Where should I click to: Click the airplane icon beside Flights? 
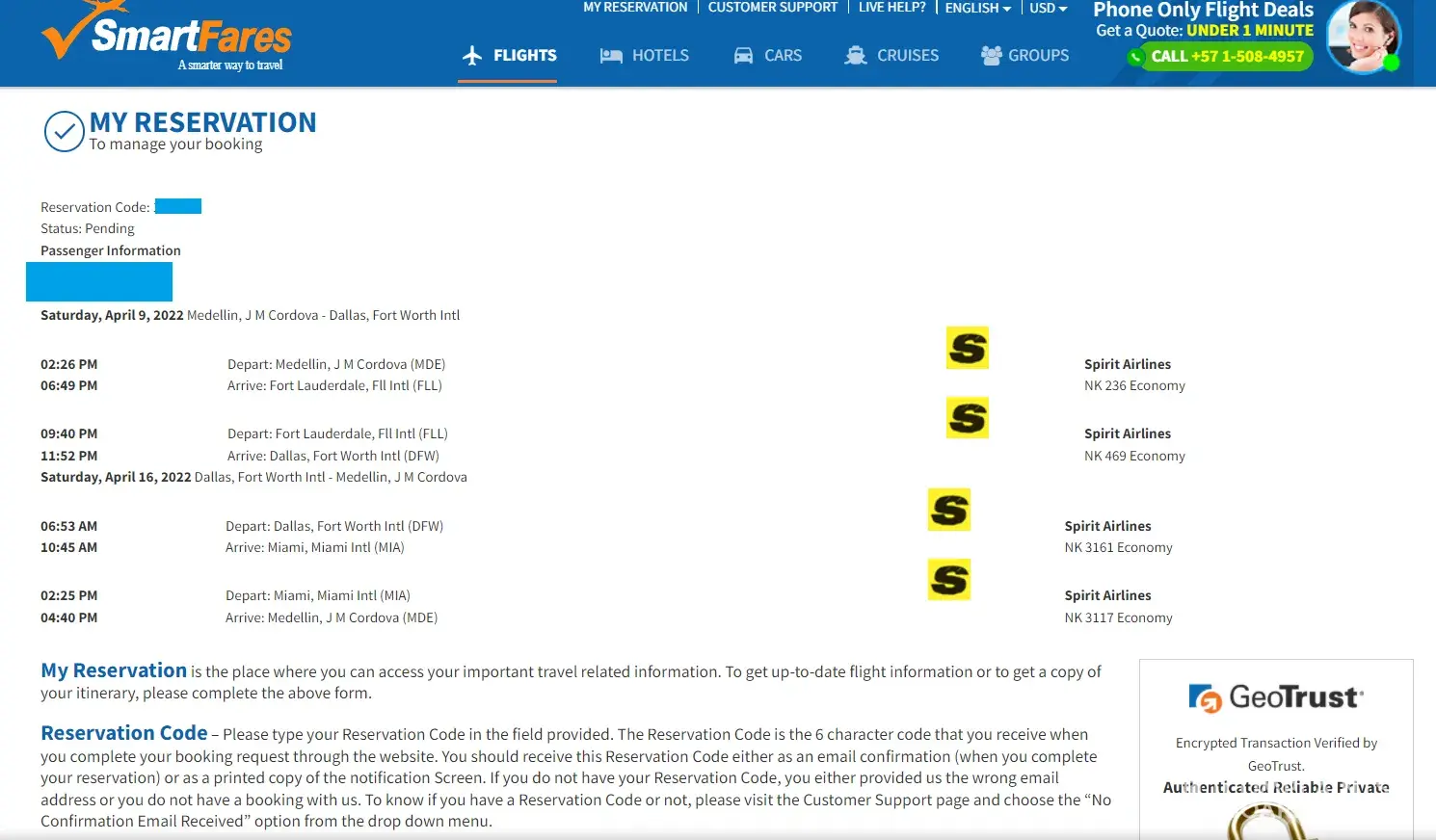472,56
